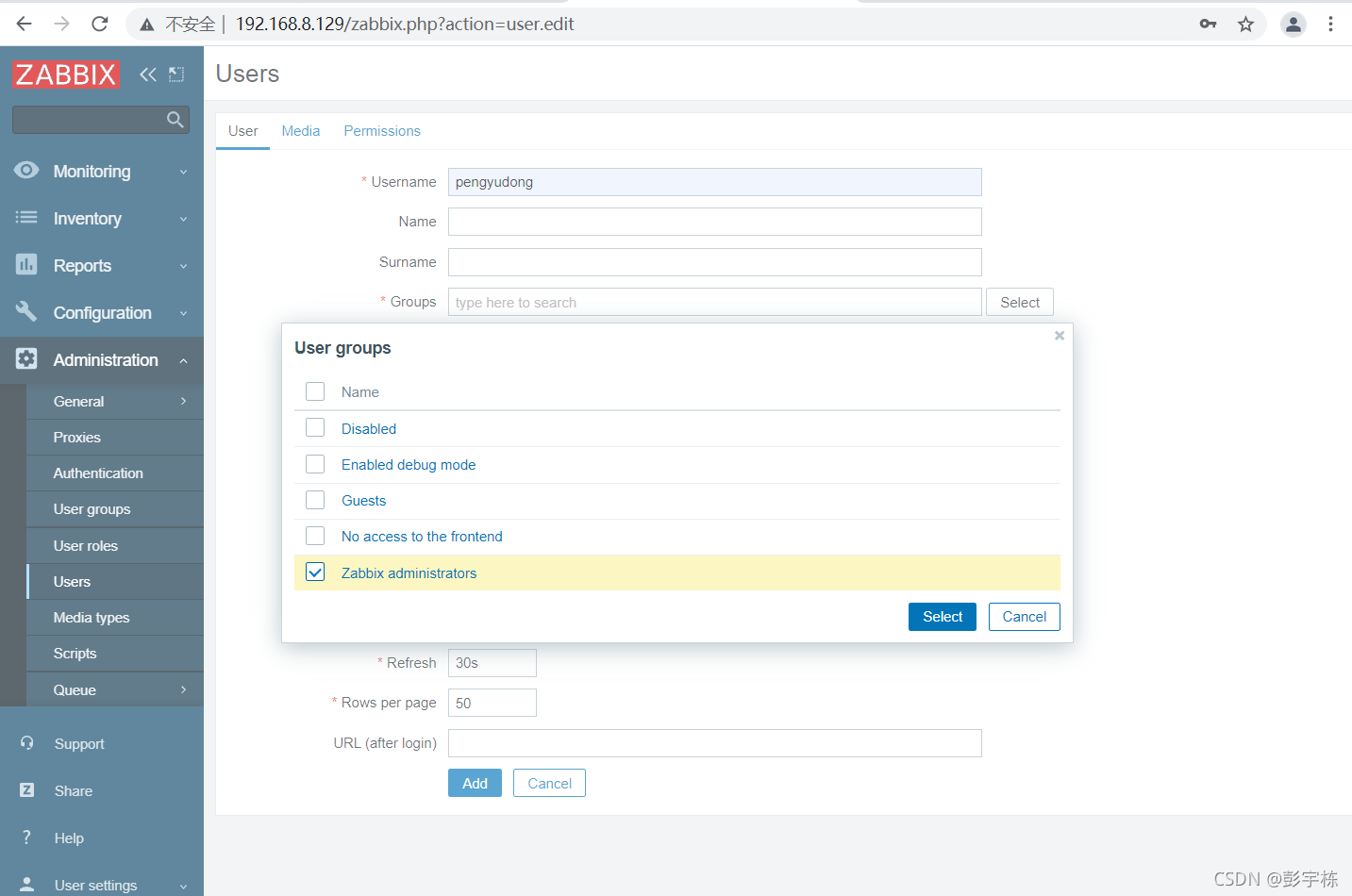This screenshot has height=896, width=1352.
Task: Expand the Inventory menu chevron
Action: pyautogui.click(x=184, y=219)
